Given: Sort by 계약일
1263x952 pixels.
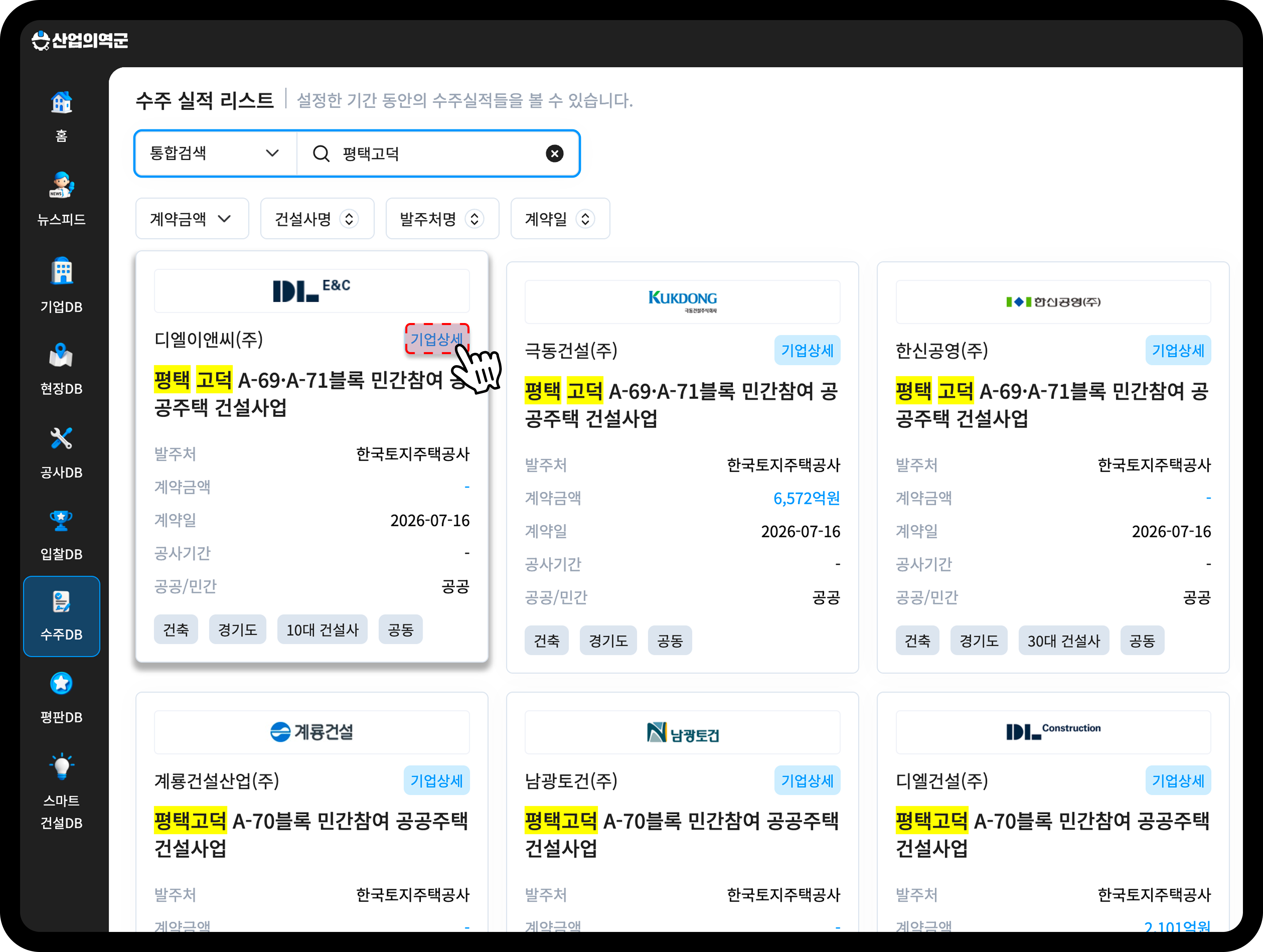Looking at the screenshot, I should 559,219.
